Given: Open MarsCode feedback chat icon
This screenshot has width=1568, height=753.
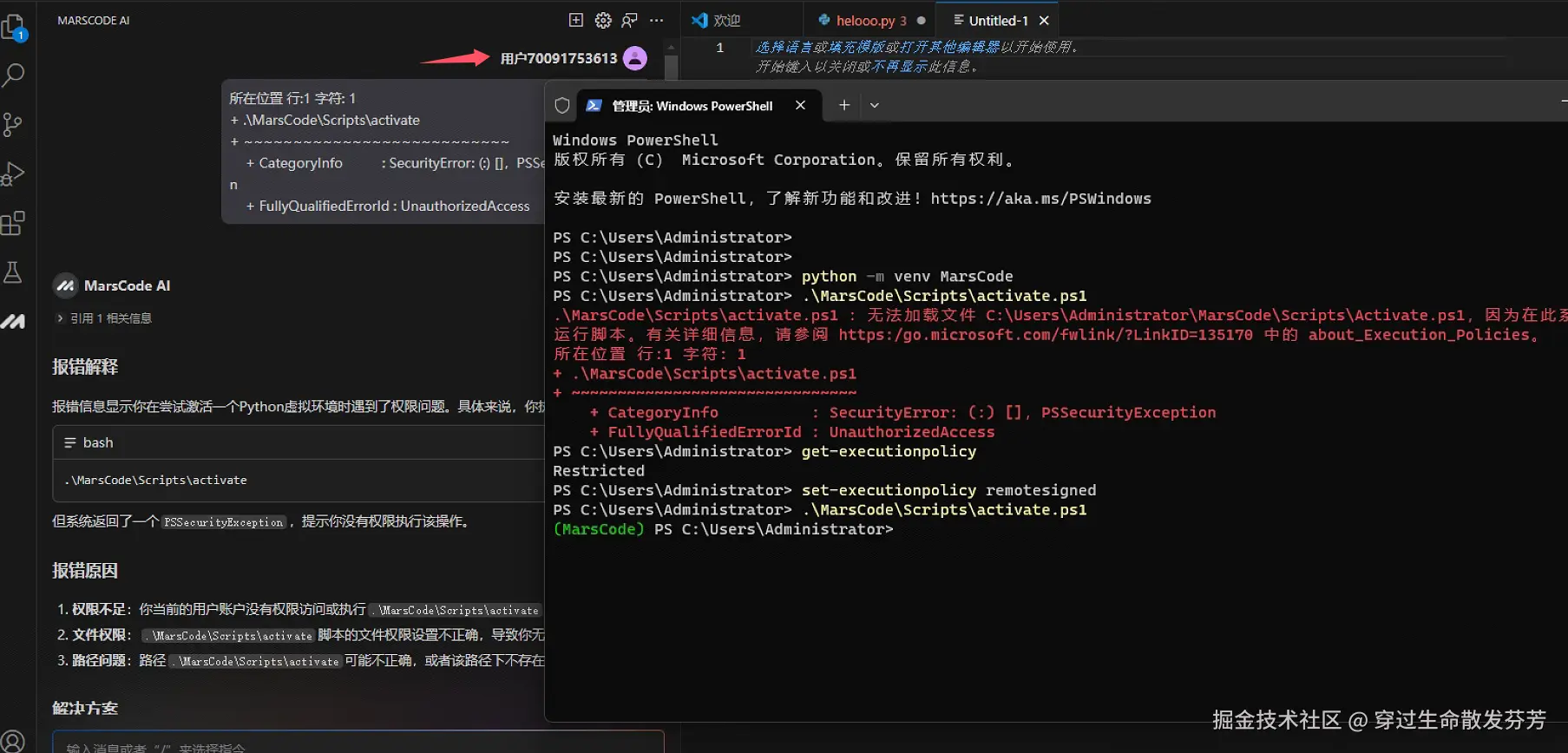Looking at the screenshot, I should point(630,20).
